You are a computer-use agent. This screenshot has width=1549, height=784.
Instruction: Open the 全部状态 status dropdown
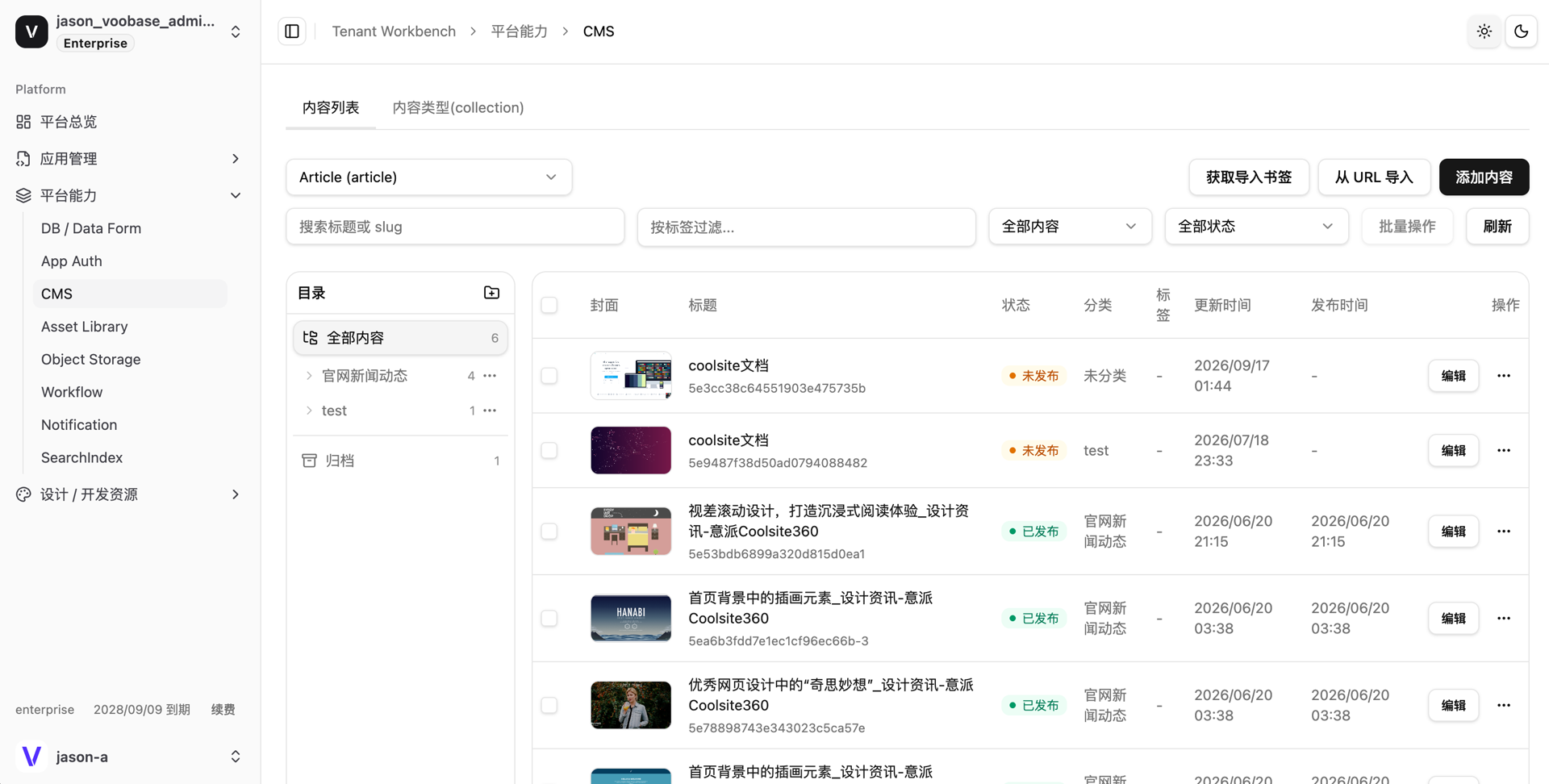(x=1256, y=227)
